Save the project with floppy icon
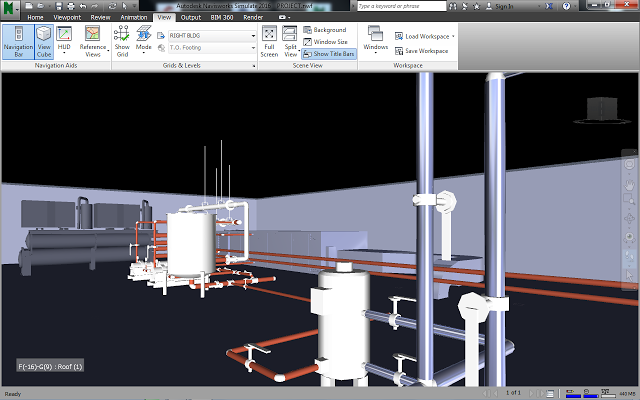The width and height of the screenshot is (640, 400). (x=59, y=6)
